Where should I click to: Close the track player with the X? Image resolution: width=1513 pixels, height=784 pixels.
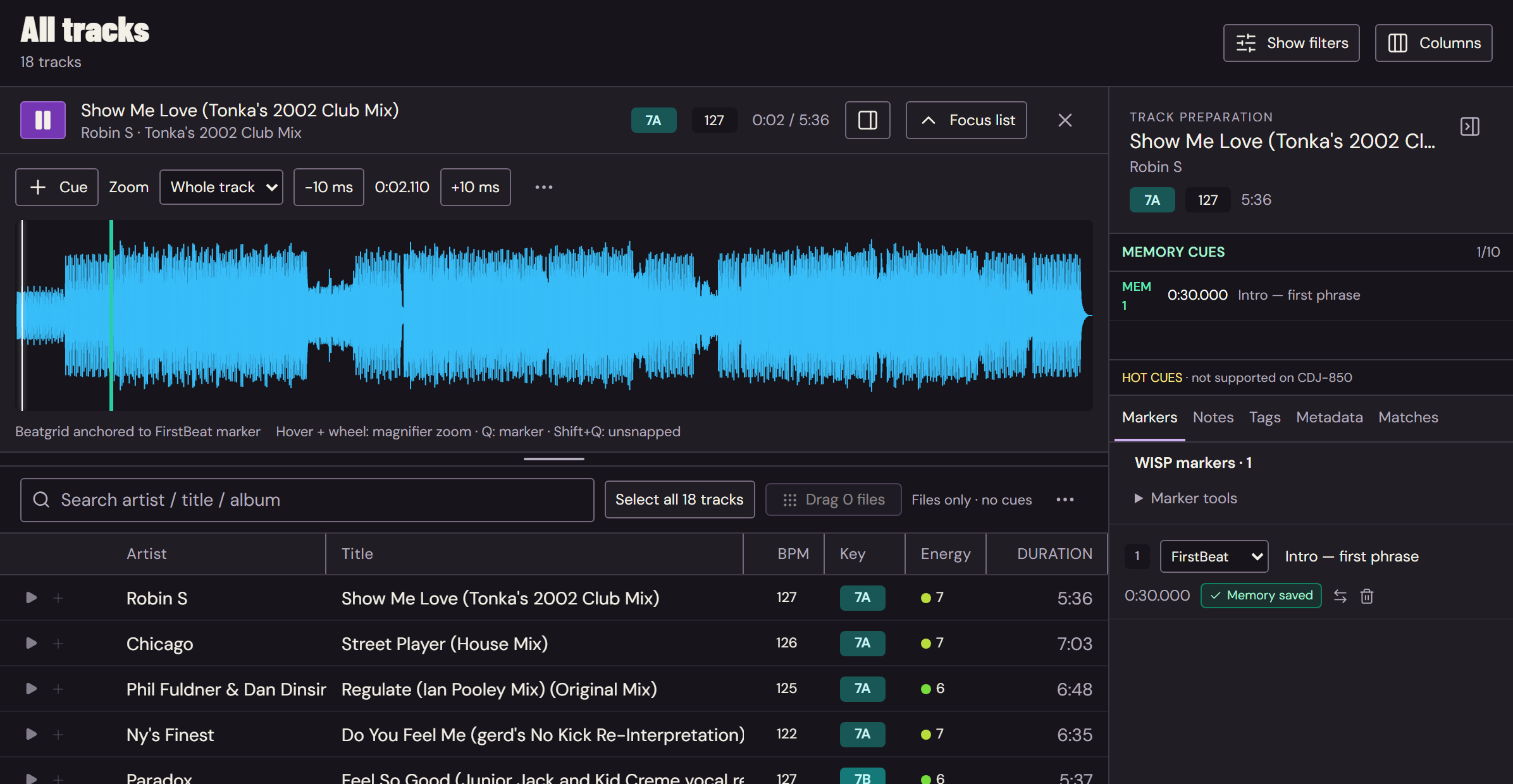click(x=1065, y=120)
